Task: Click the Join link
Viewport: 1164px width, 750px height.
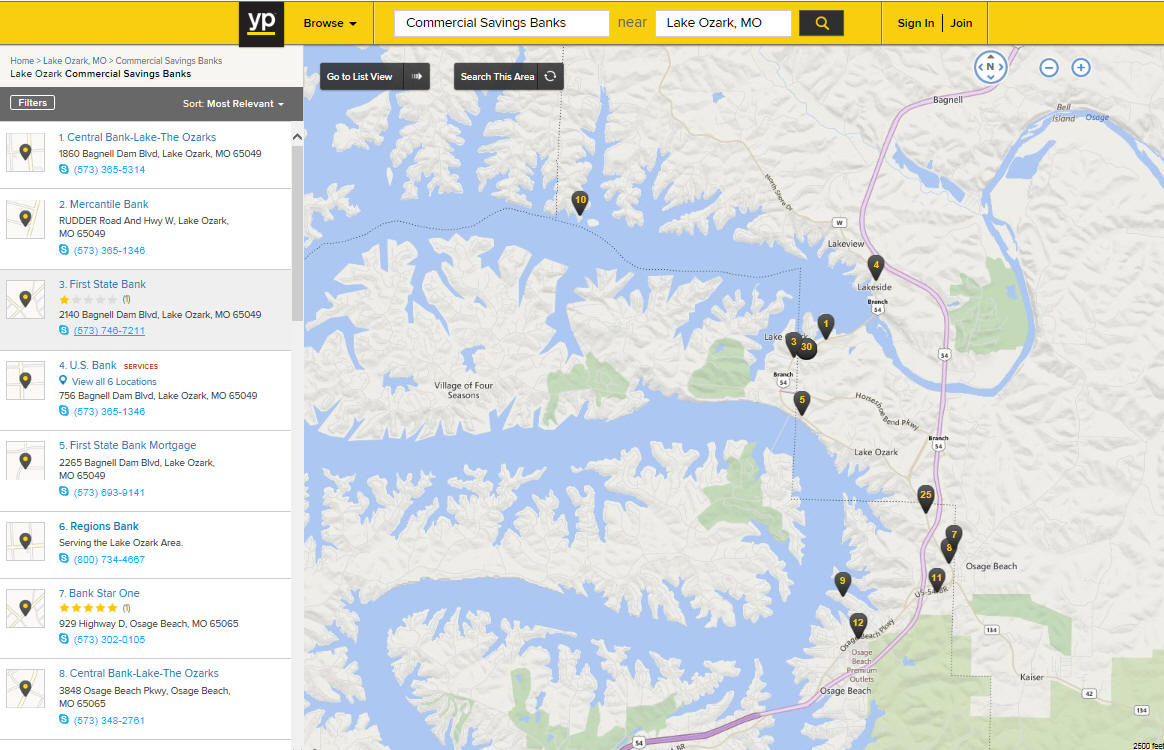Action: click(x=961, y=23)
